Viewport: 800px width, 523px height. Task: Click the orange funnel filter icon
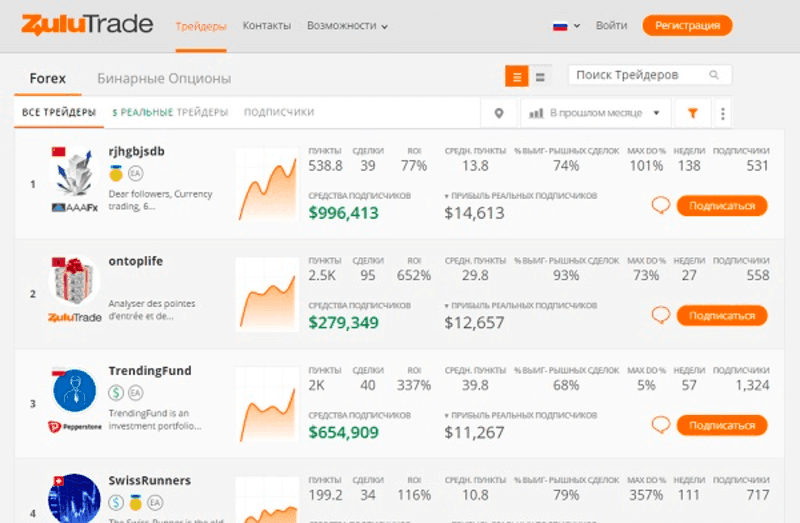point(692,113)
